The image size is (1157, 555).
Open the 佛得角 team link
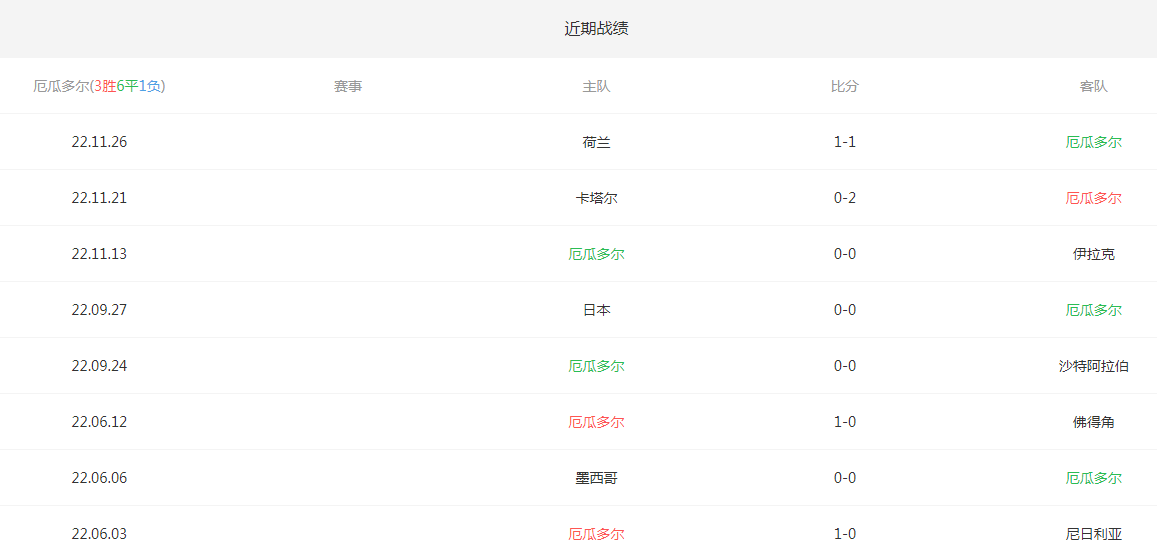(1093, 422)
